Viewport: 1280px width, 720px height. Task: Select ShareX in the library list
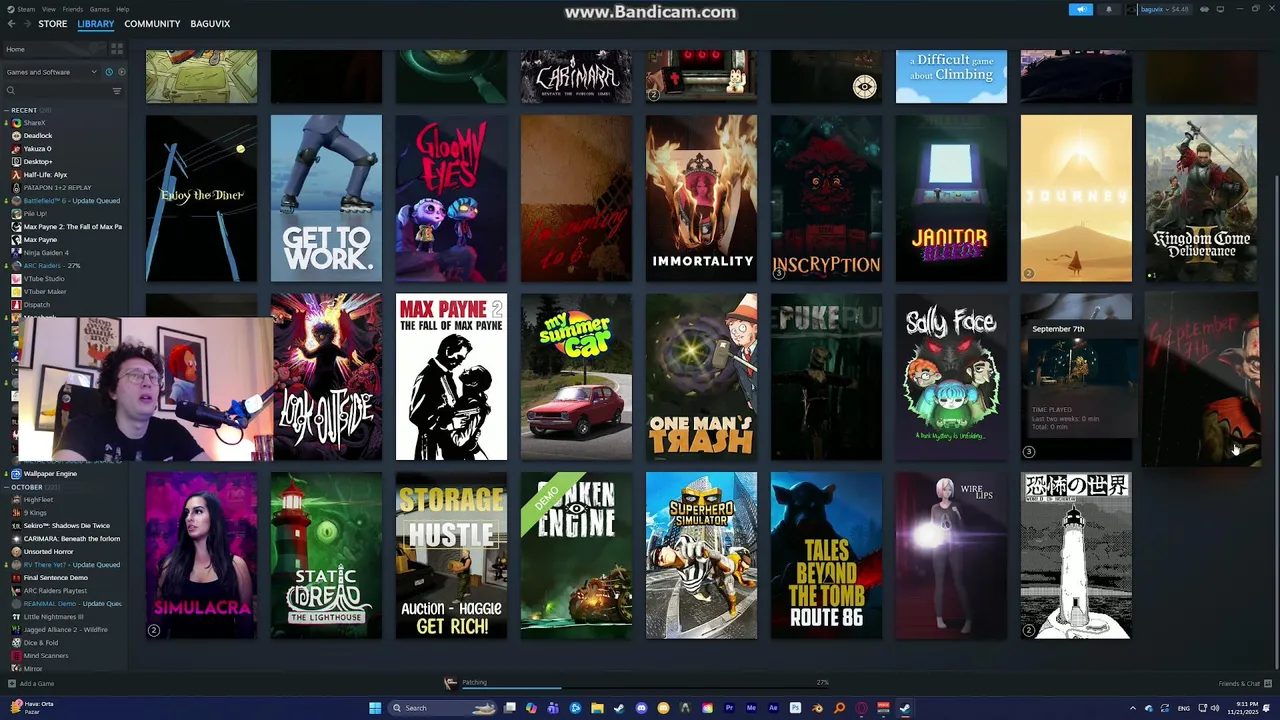click(x=34, y=123)
